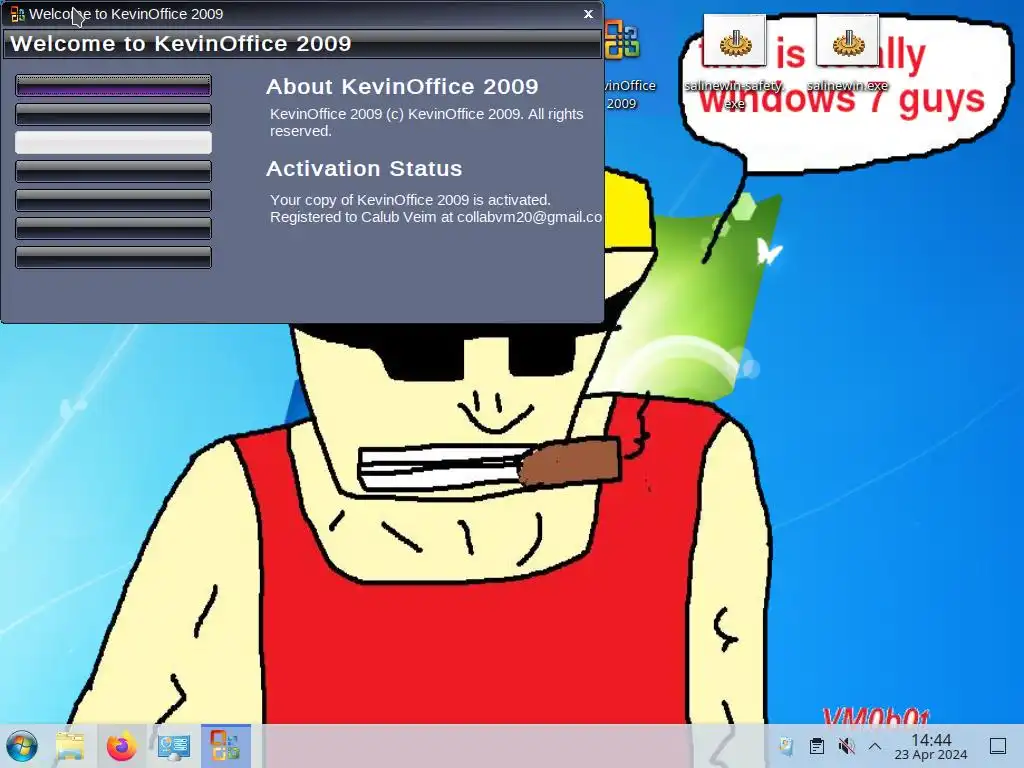The height and width of the screenshot is (768, 1024).
Task: Open the clock showing 14:44
Action: (x=931, y=746)
